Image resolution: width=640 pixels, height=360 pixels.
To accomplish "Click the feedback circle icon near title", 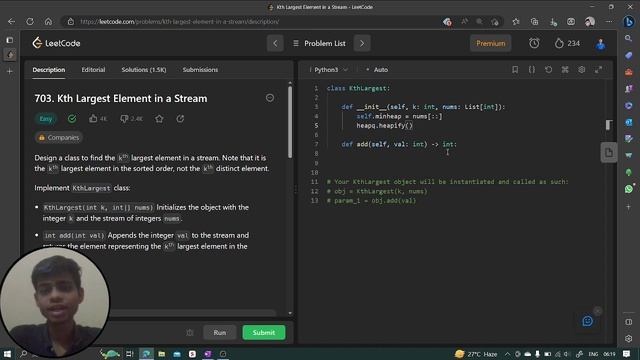I will 270,98.
